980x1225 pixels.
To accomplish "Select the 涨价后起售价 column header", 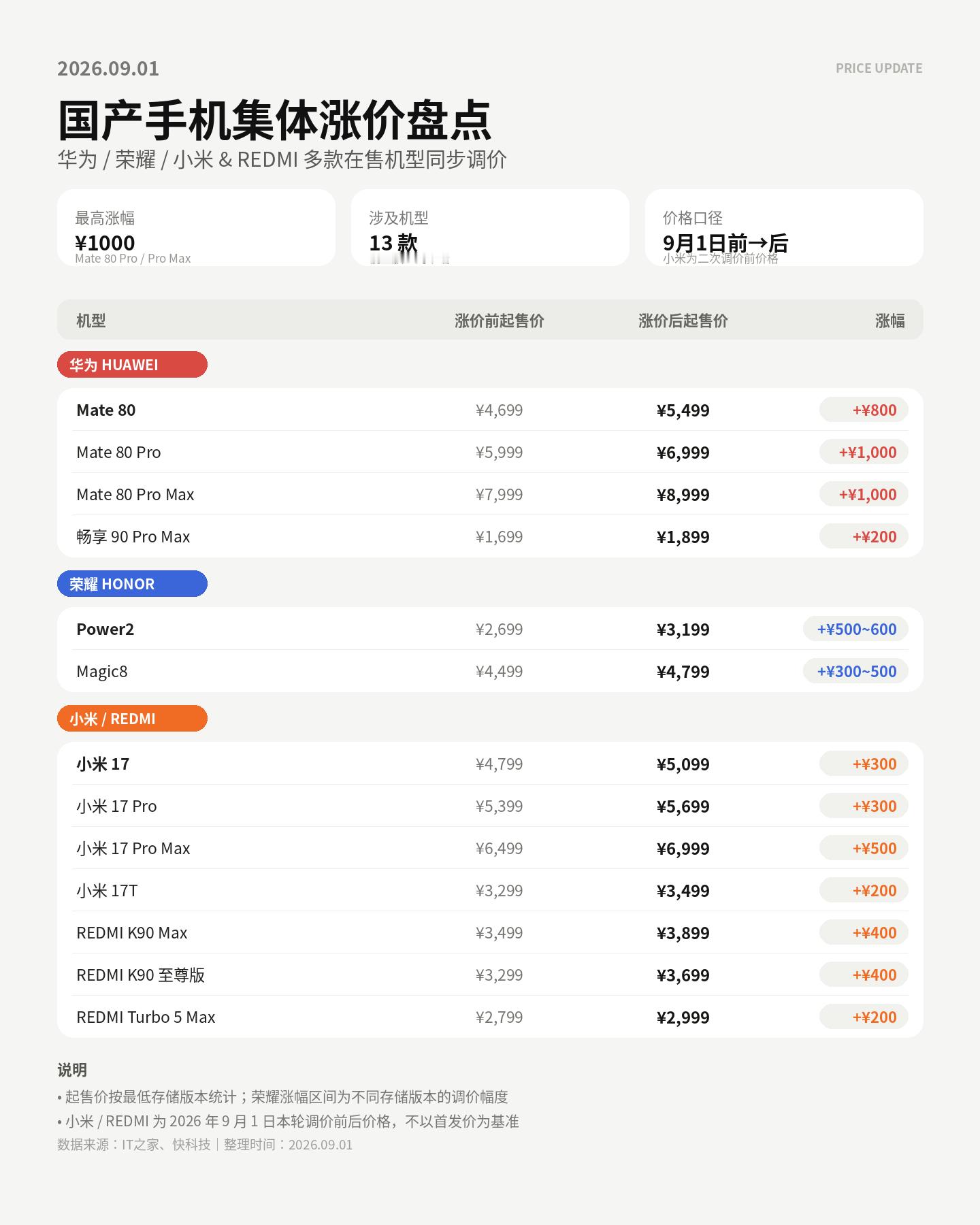I will tap(683, 321).
